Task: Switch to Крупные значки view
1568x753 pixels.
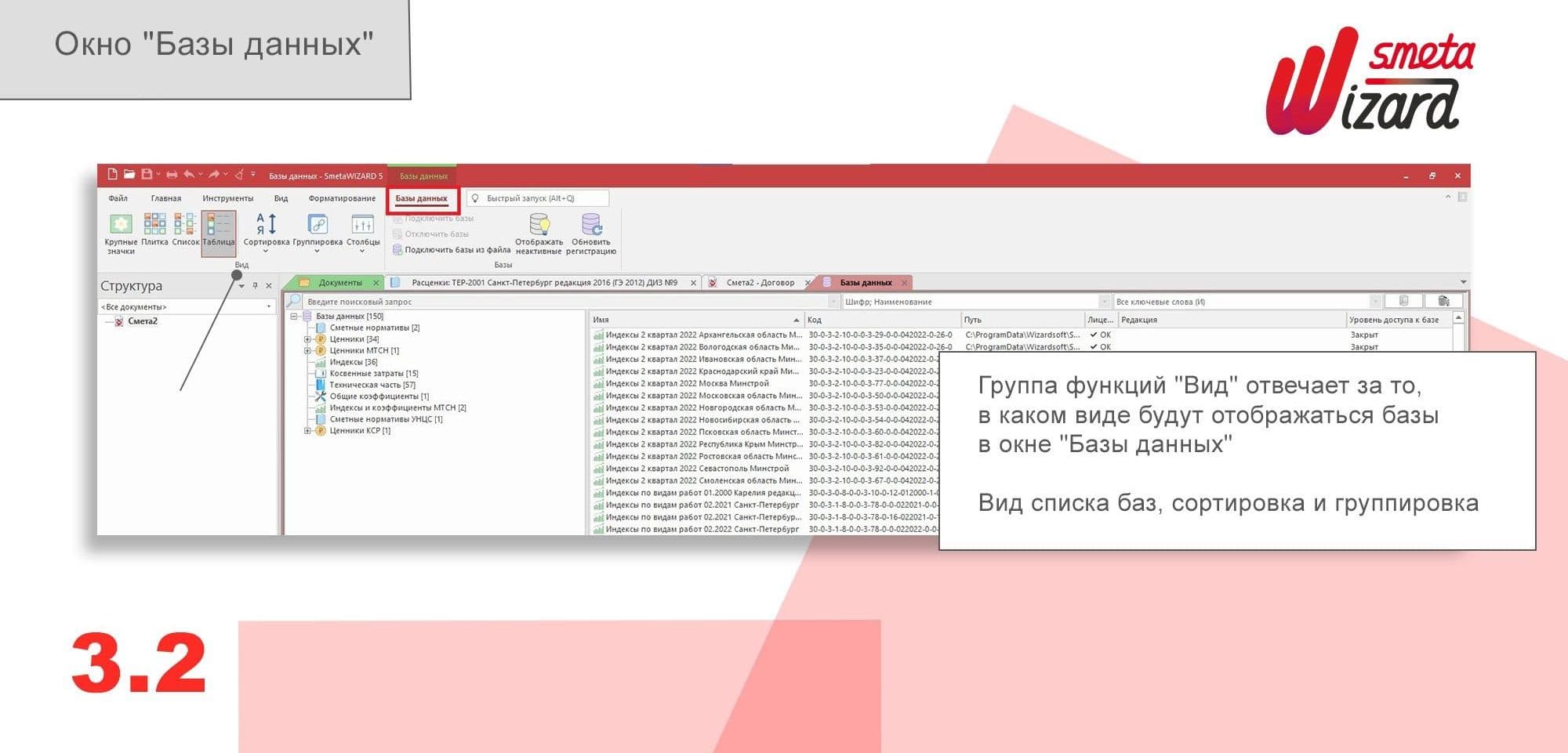Action: click(x=121, y=234)
